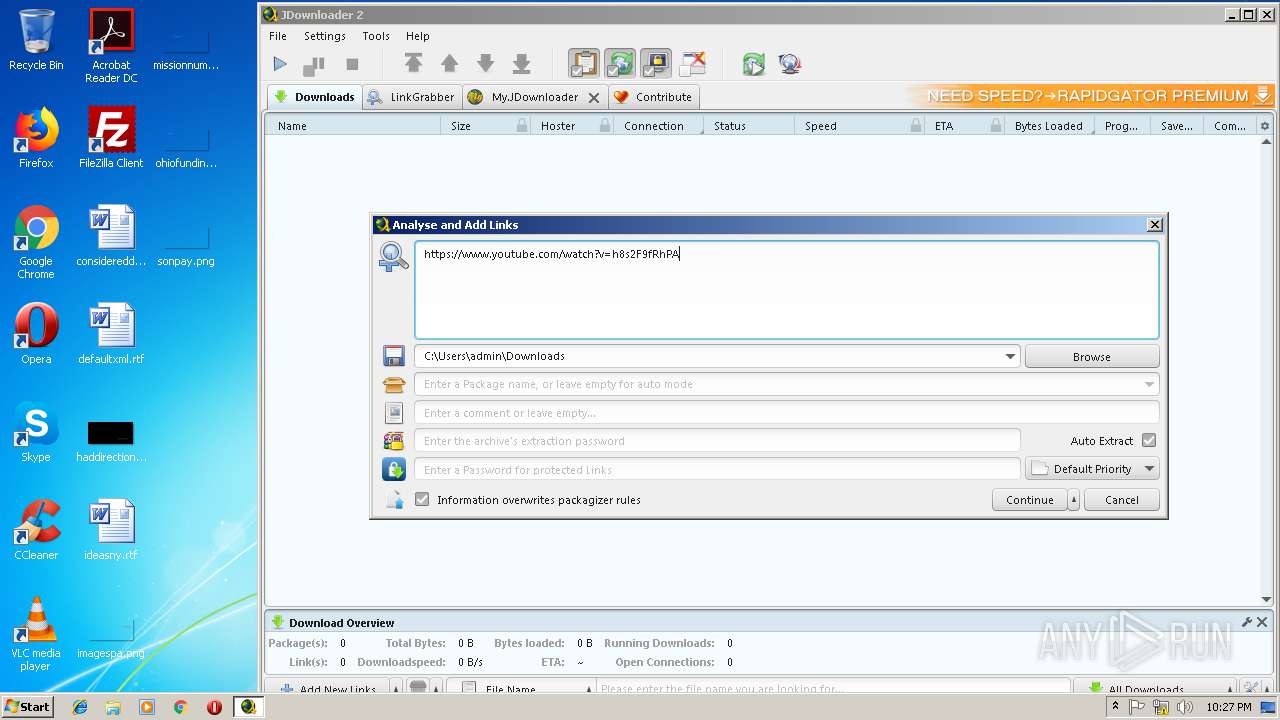Open CCleaner desktop shortcut
Image resolution: width=1280 pixels, height=720 pixels.
coord(36,530)
